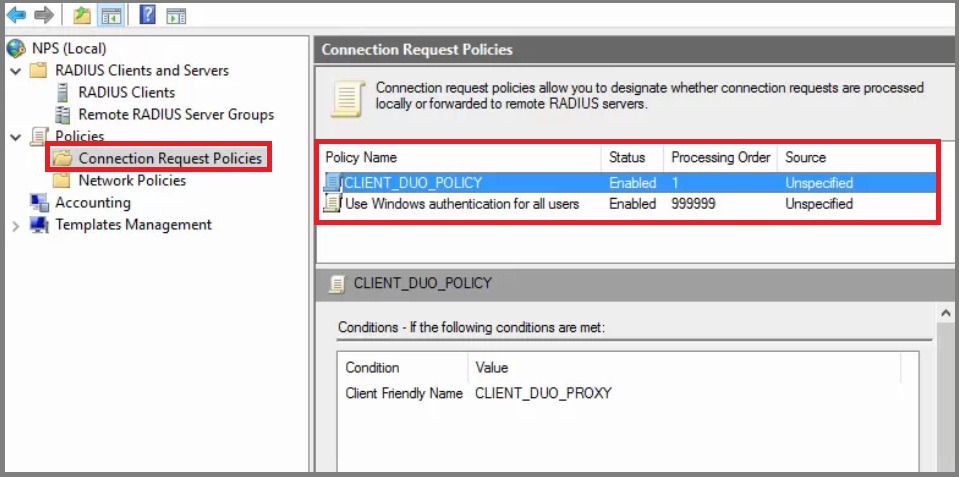Click the details pane scroll up arrow
Screen dimensions: 959x477
pos(946,314)
